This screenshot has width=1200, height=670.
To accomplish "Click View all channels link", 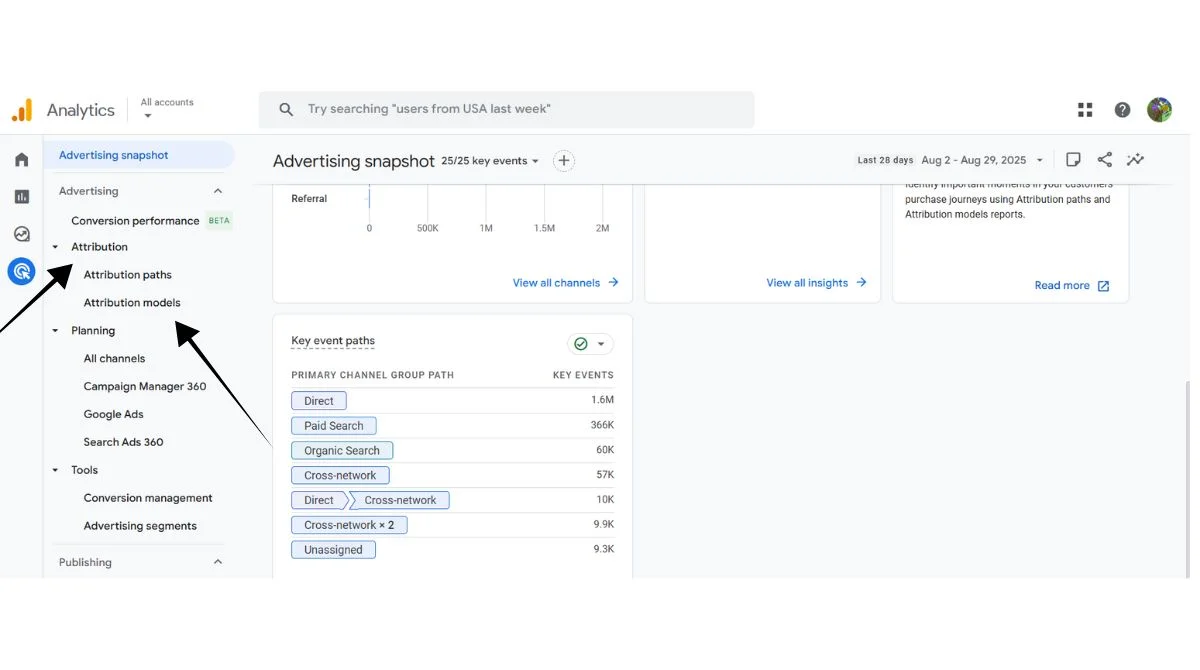I will (566, 283).
